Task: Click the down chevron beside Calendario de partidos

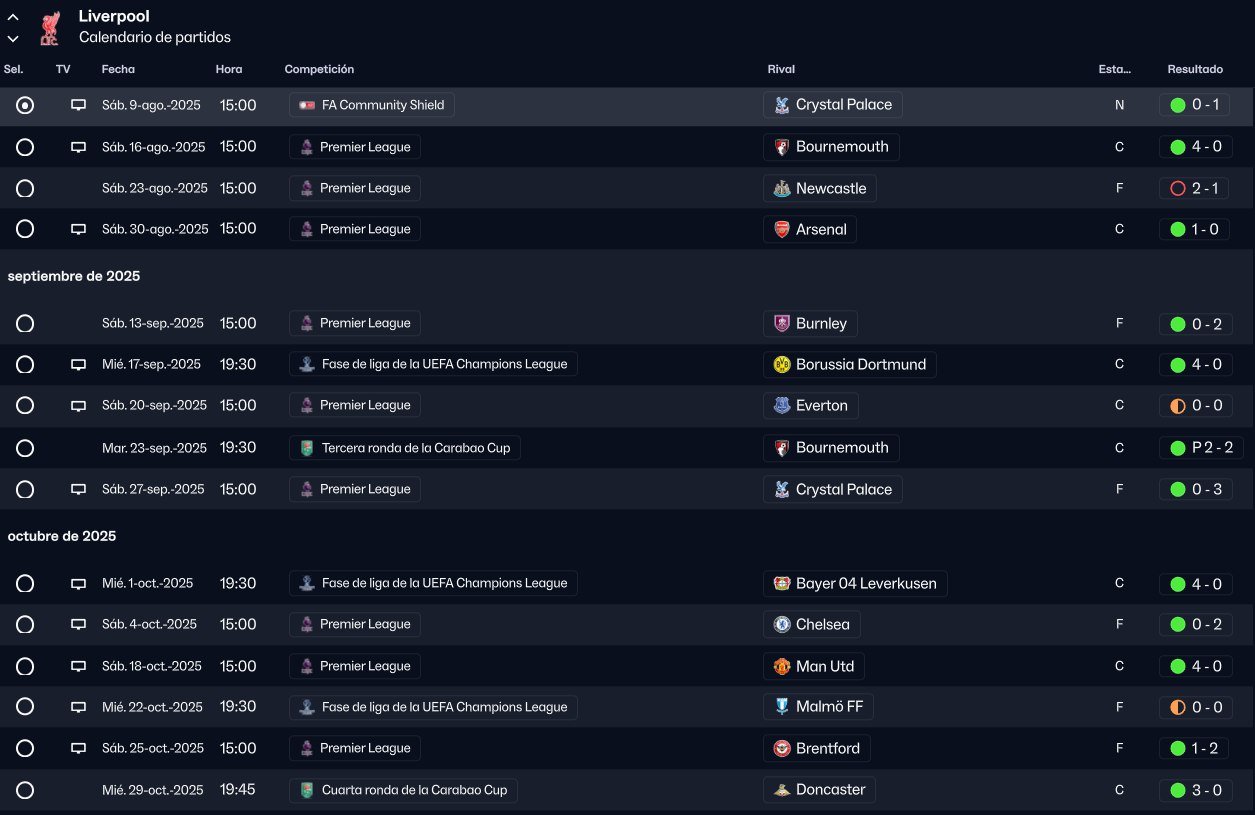Action: [x=13, y=39]
